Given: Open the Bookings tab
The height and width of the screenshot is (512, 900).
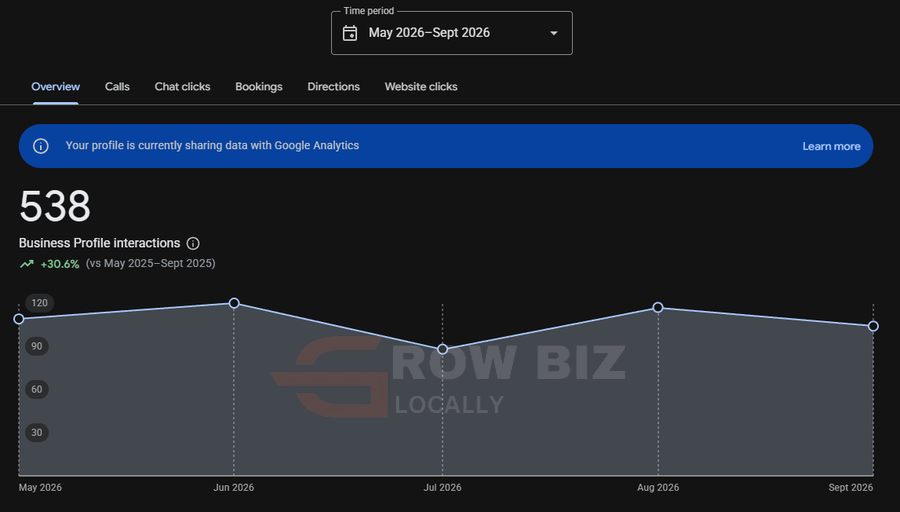Looking at the screenshot, I should tap(259, 87).
